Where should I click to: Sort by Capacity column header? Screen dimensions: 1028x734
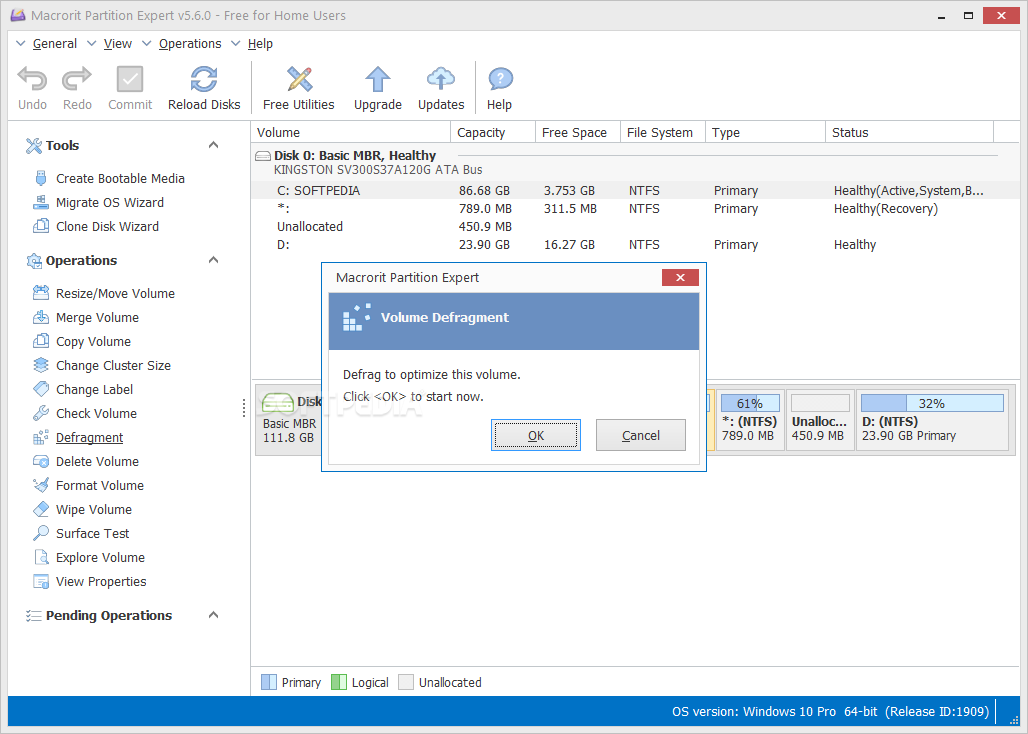click(x=492, y=132)
